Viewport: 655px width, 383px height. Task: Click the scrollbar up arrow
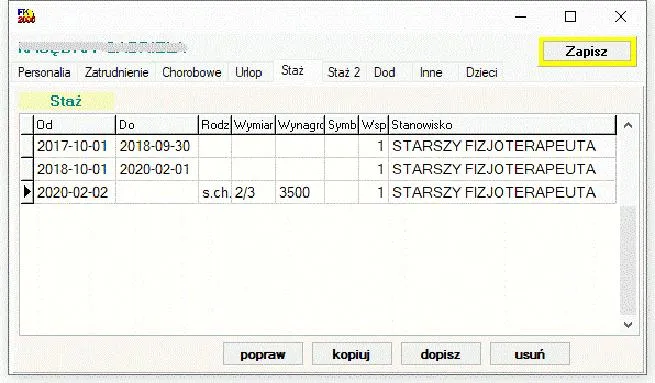pos(627,125)
